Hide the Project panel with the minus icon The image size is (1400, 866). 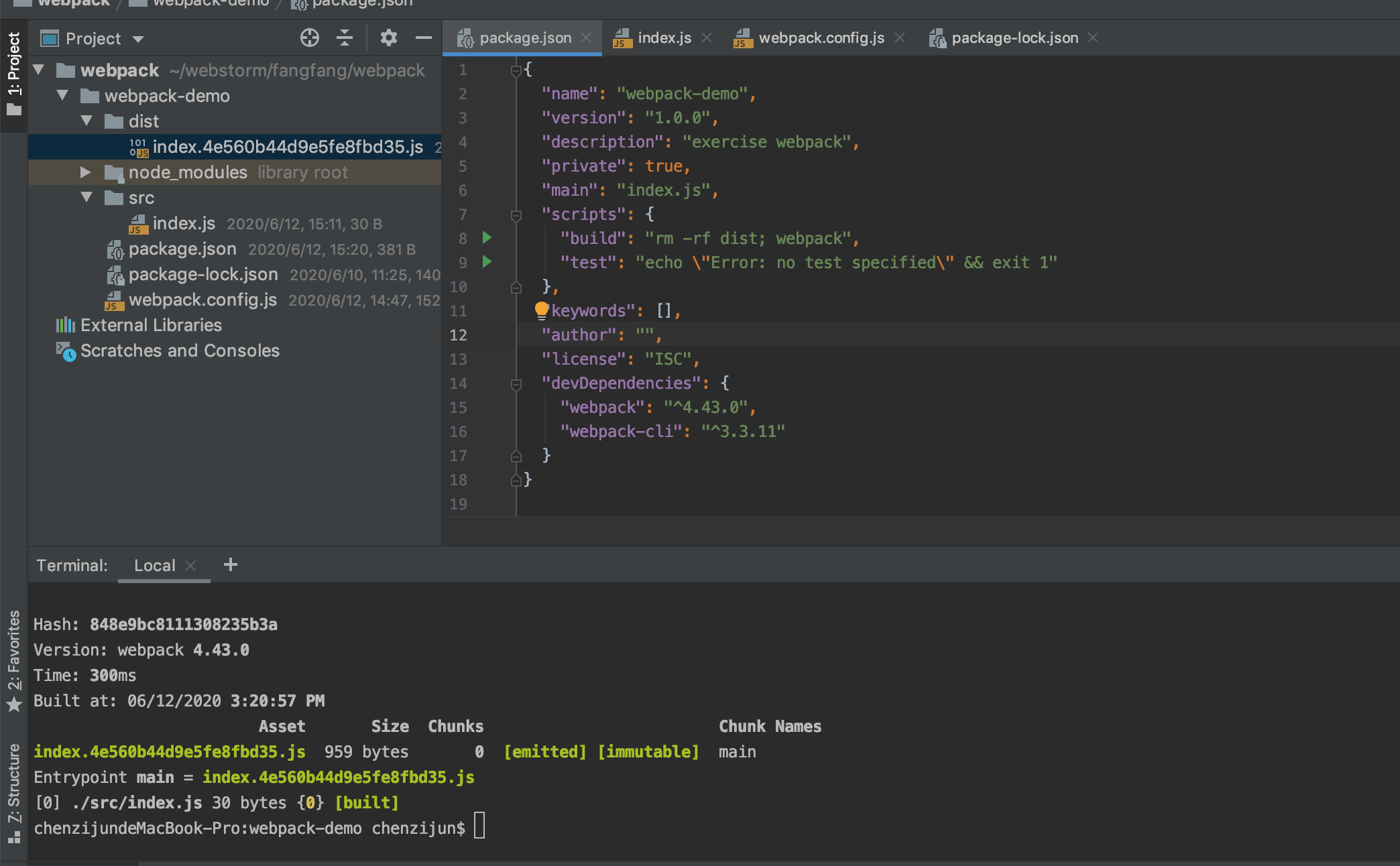pos(423,38)
